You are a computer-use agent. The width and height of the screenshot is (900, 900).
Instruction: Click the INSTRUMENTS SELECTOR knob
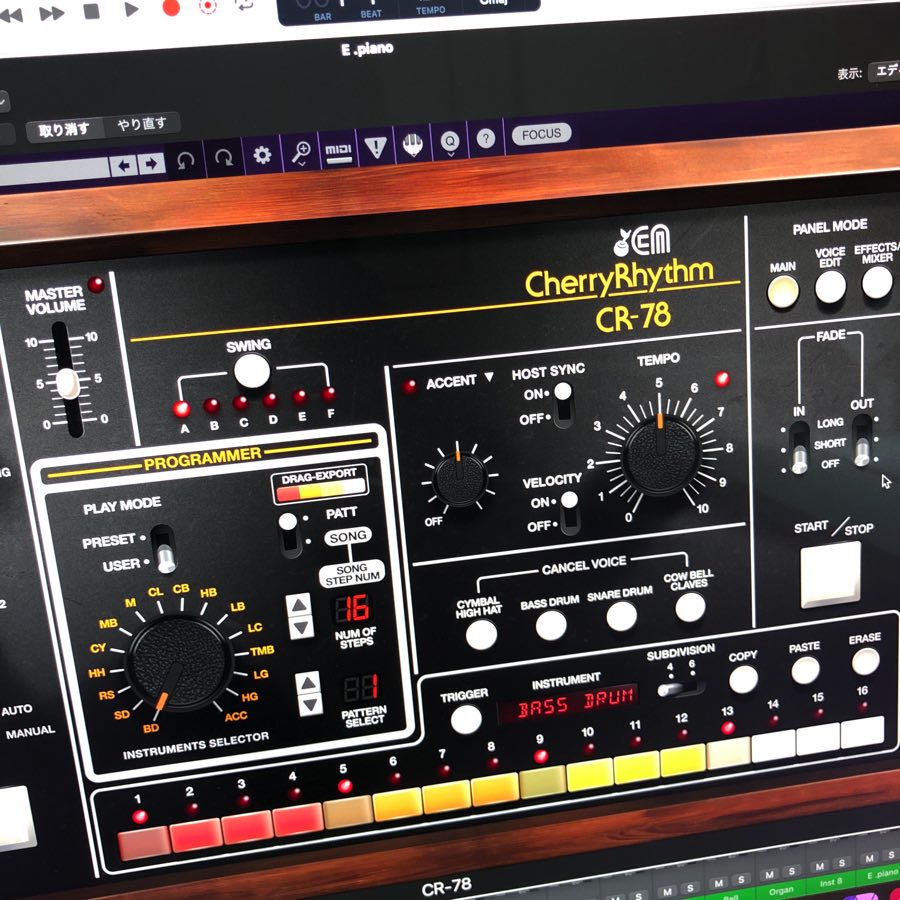click(x=179, y=664)
